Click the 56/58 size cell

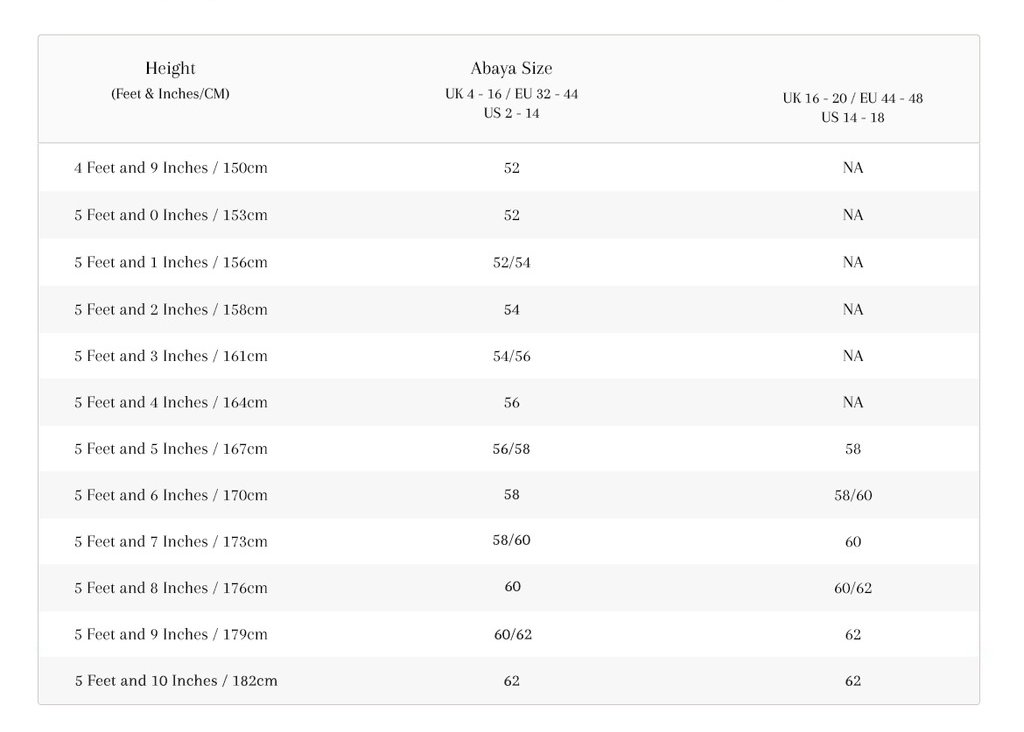pos(511,449)
